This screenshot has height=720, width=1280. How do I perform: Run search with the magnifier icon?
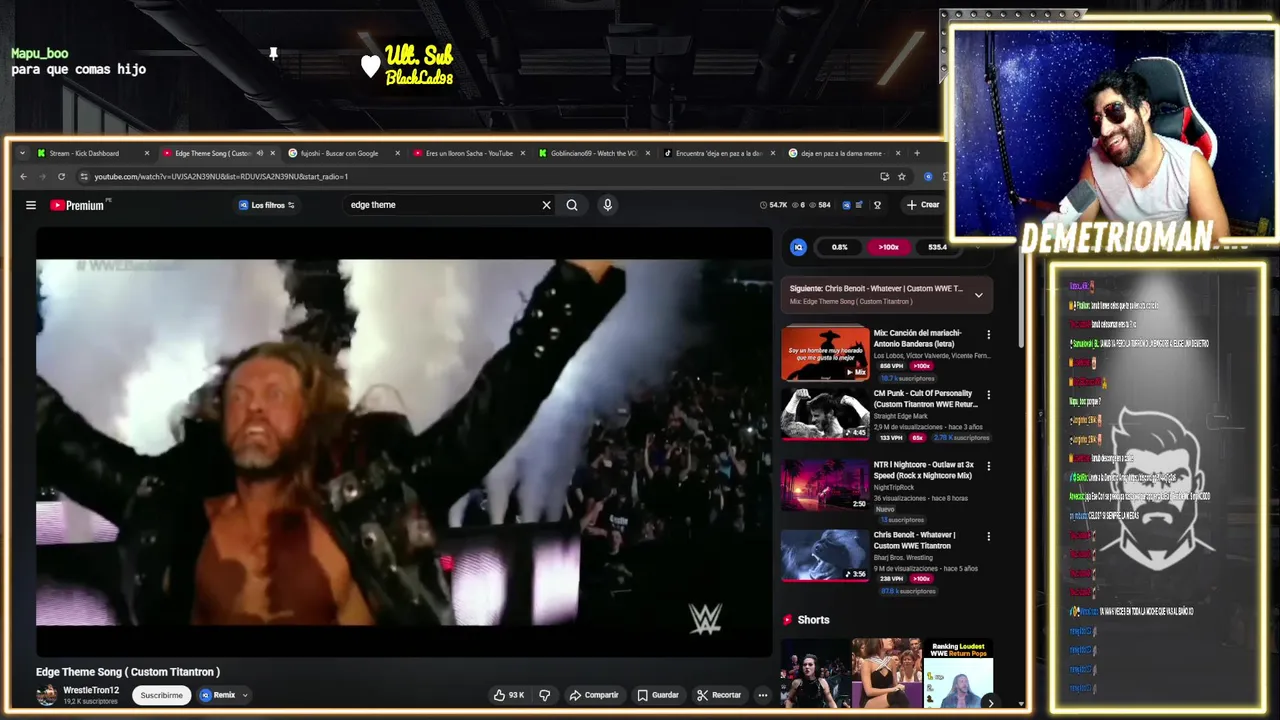pyautogui.click(x=572, y=205)
